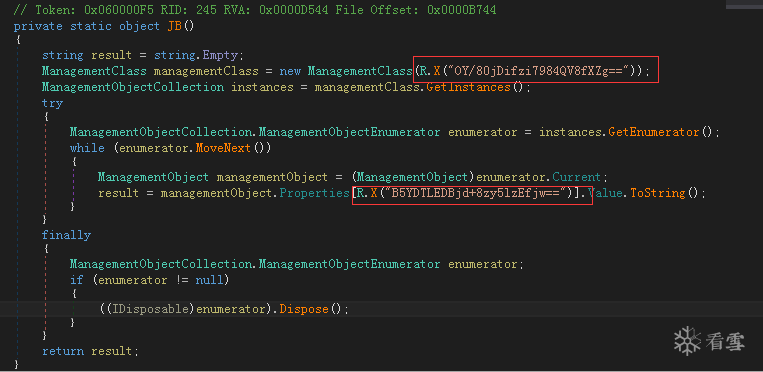This screenshot has width=763, height=372.
Task: Click the 'while' keyword
Action: click(x=87, y=148)
